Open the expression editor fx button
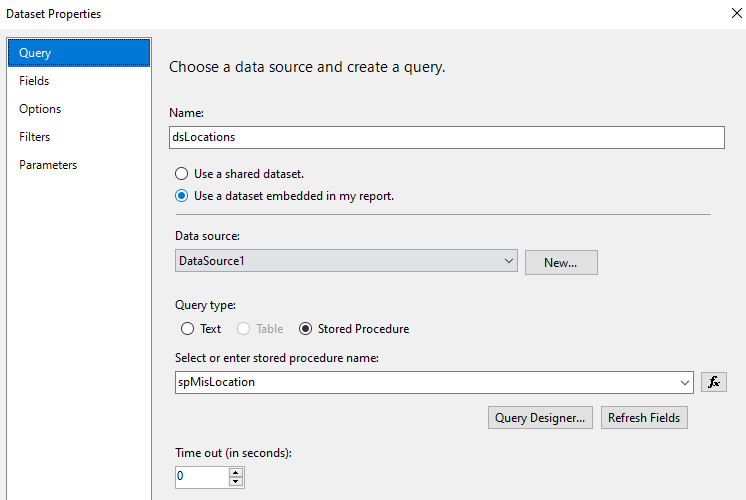 tap(714, 382)
